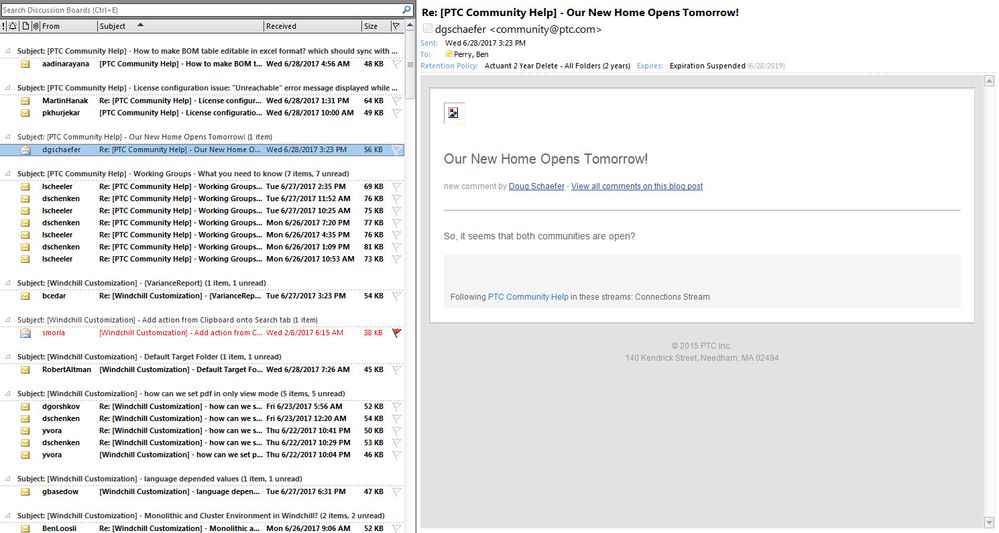Click envelope icon of dschenken 7:20 PM message
The width and height of the screenshot is (999, 533).
point(25,223)
